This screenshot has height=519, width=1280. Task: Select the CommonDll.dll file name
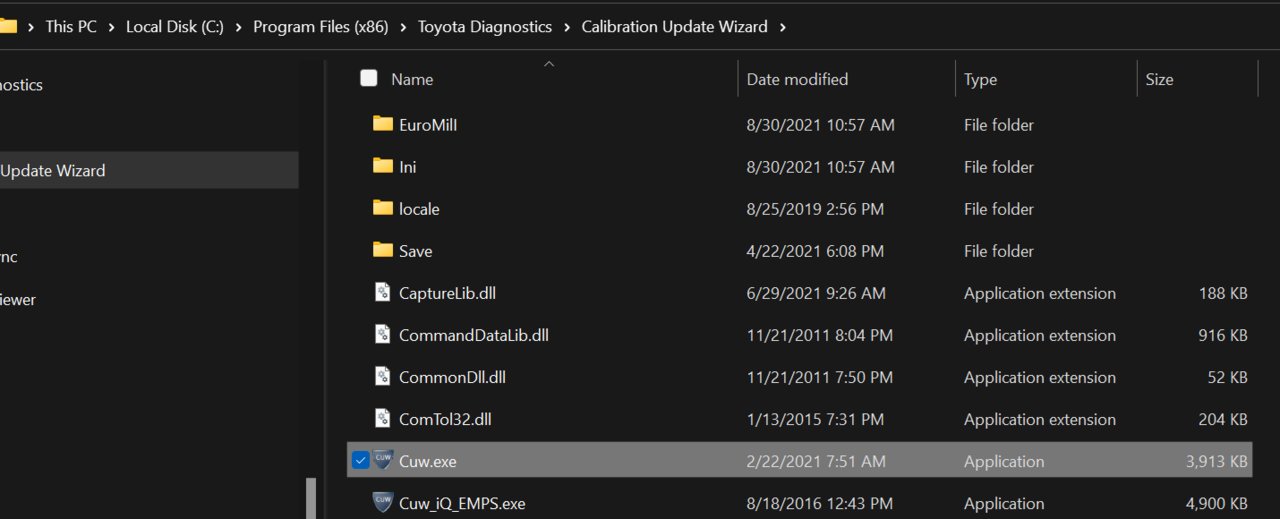452,377
